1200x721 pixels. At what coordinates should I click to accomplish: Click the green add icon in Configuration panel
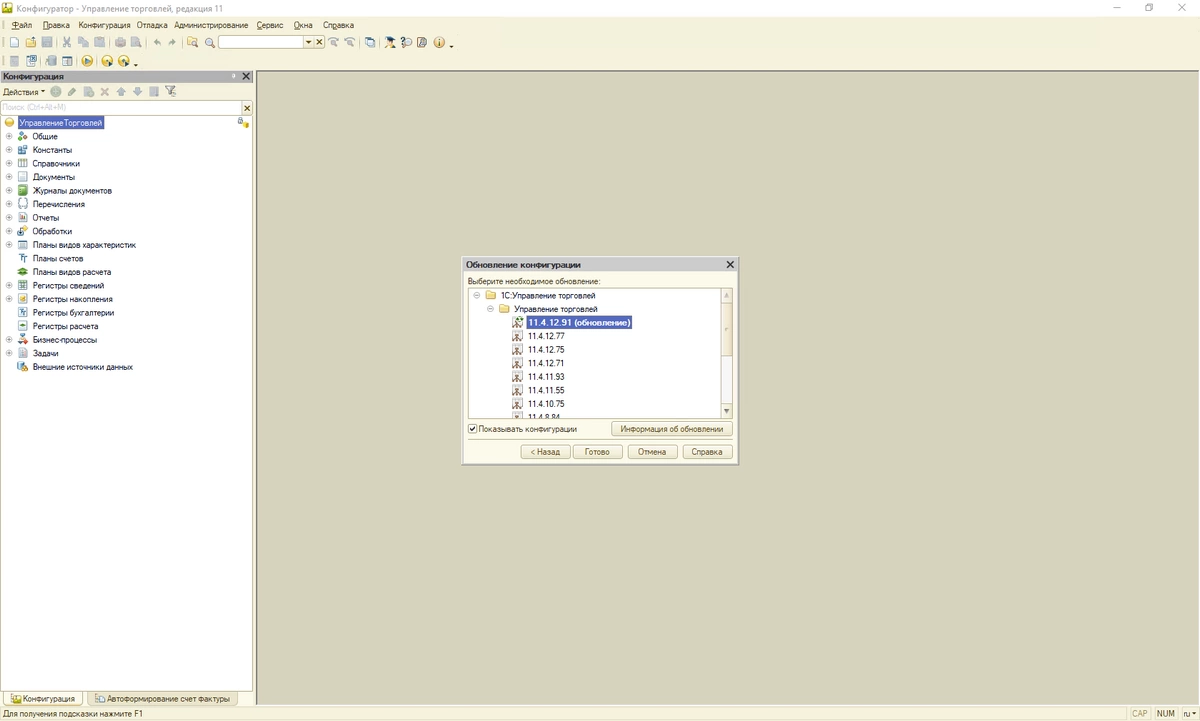tap(56, 91)
